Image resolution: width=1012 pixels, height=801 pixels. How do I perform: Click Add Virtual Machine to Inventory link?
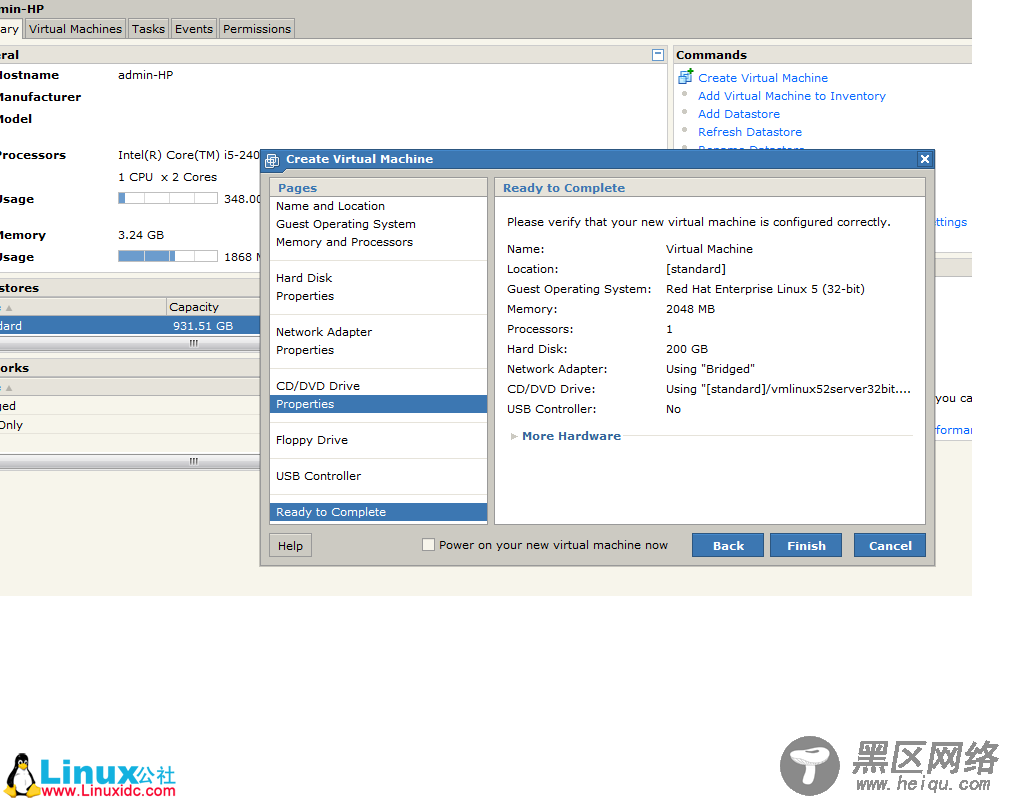pos(791,96)
